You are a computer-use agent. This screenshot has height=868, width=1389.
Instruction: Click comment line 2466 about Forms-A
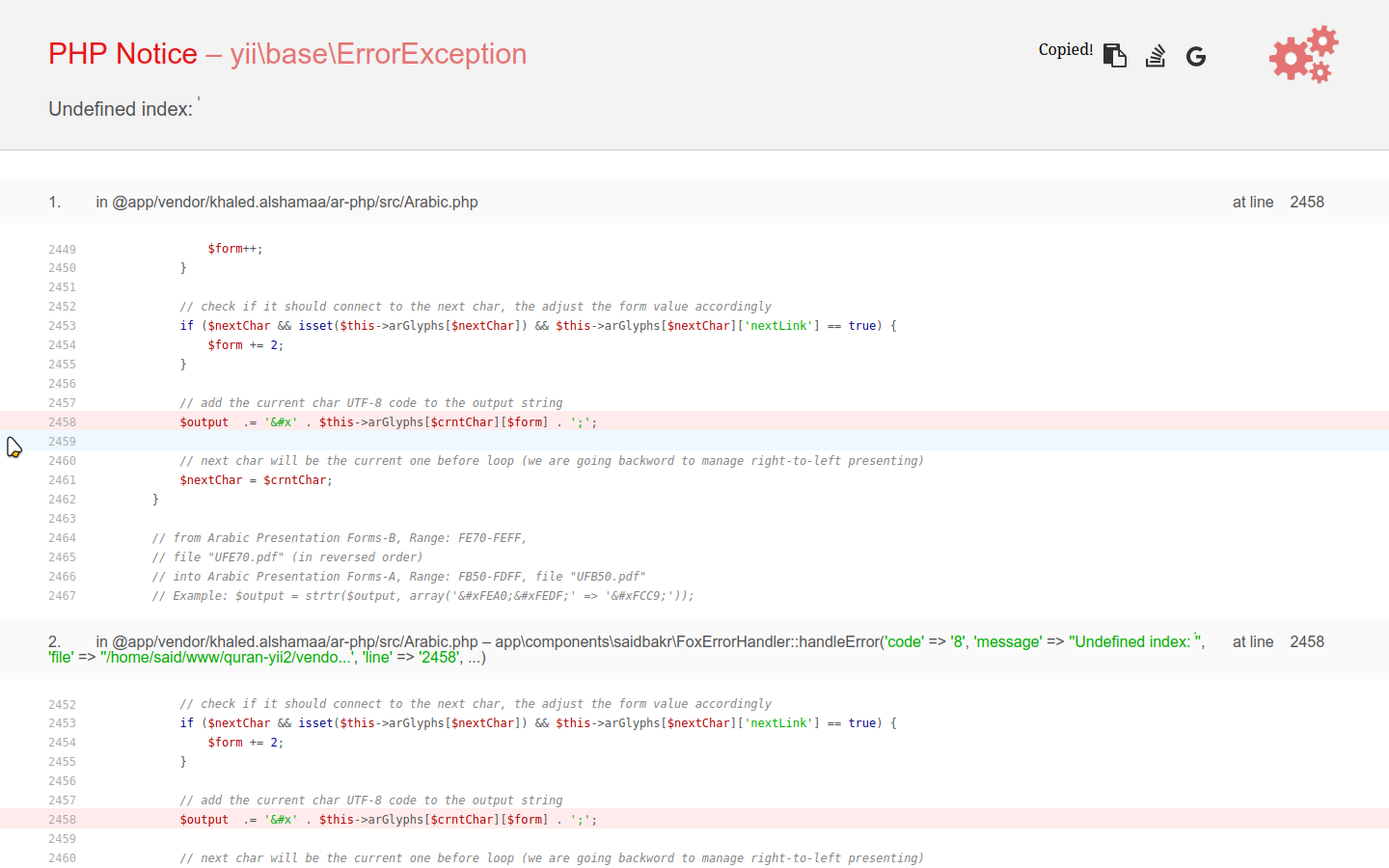click(398, 577)
